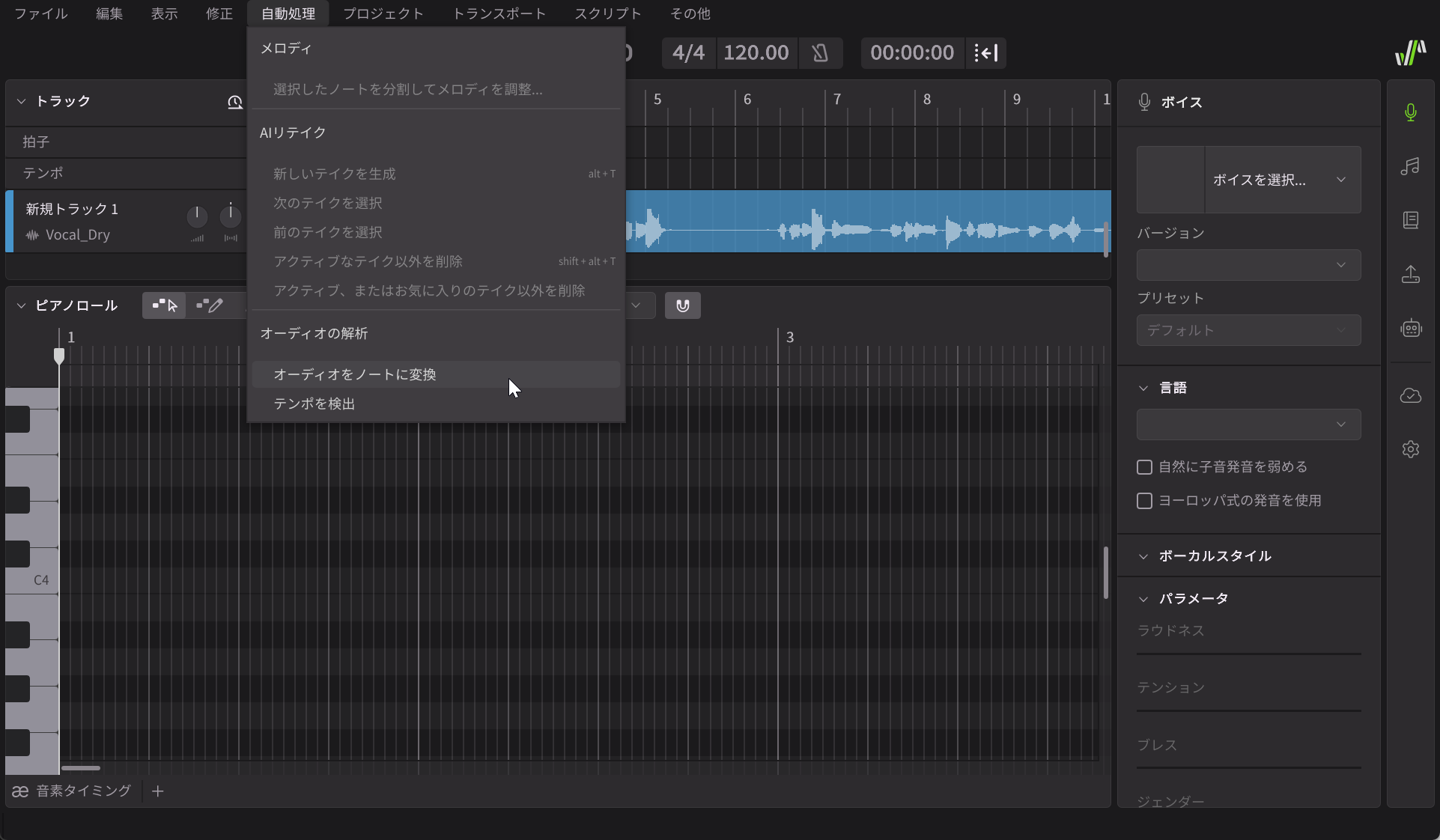Open the render export panel icon

[1410, 275]
